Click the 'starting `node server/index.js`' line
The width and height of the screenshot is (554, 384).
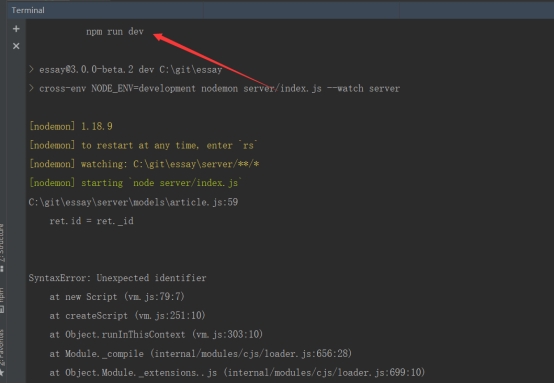pos(136,183)
